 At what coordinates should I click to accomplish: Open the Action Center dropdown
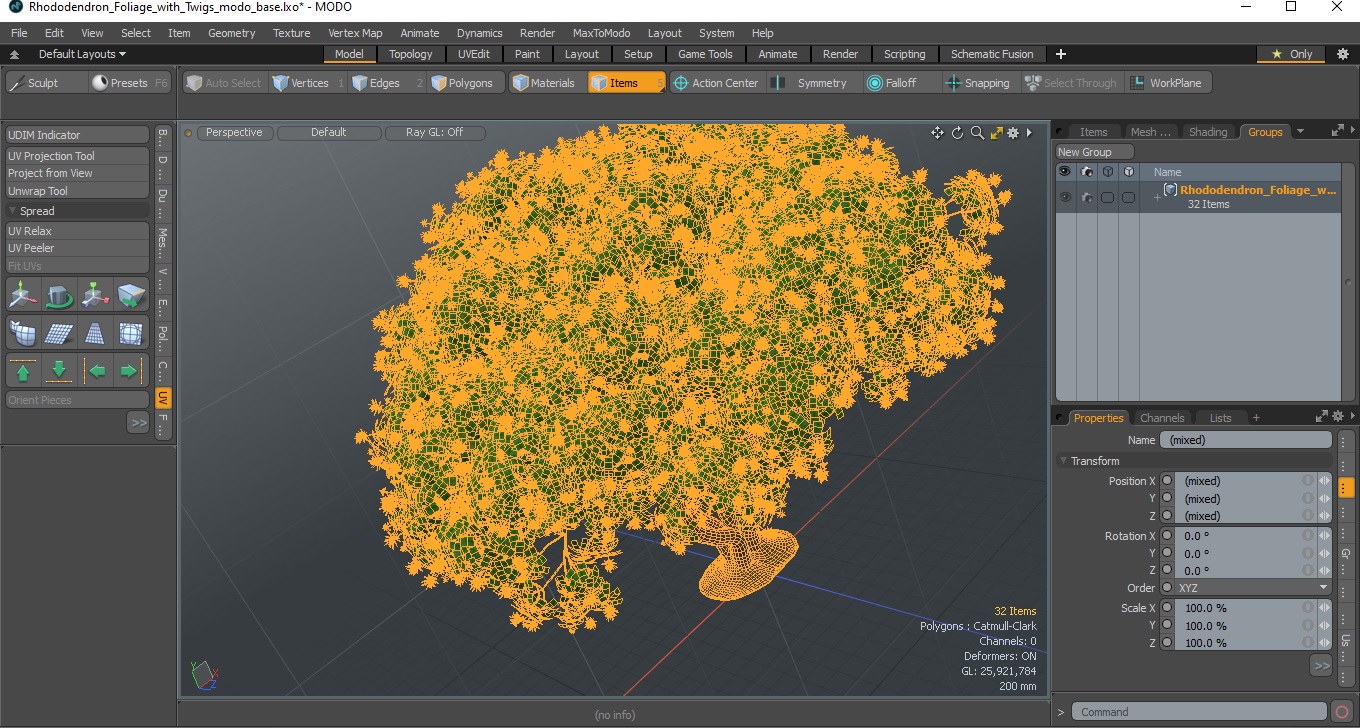[x=717, y=83]
